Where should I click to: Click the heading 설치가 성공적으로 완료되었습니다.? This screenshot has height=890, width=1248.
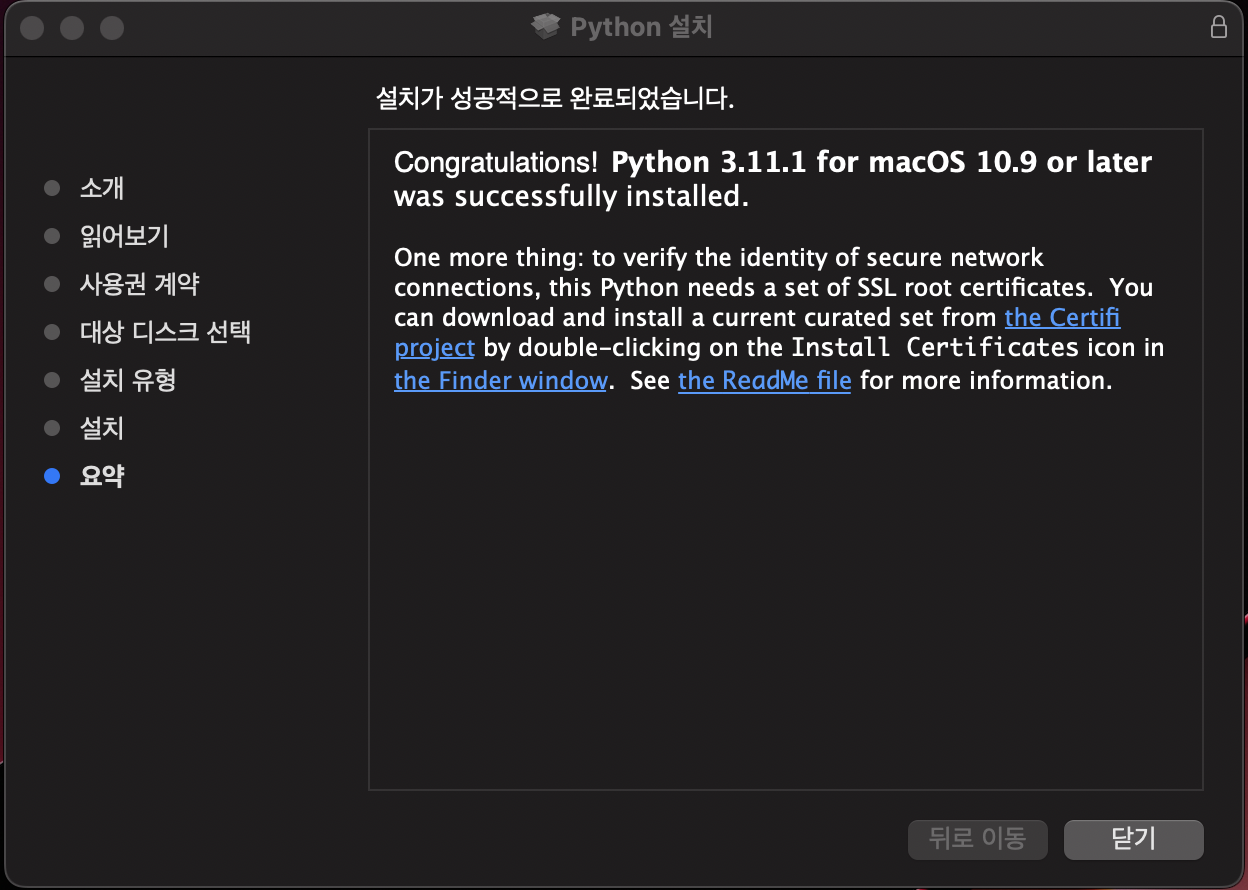click(555, 99)
